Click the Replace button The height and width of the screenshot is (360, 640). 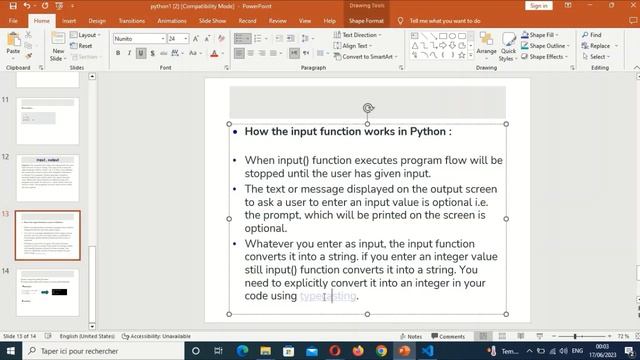coord(596,46)
